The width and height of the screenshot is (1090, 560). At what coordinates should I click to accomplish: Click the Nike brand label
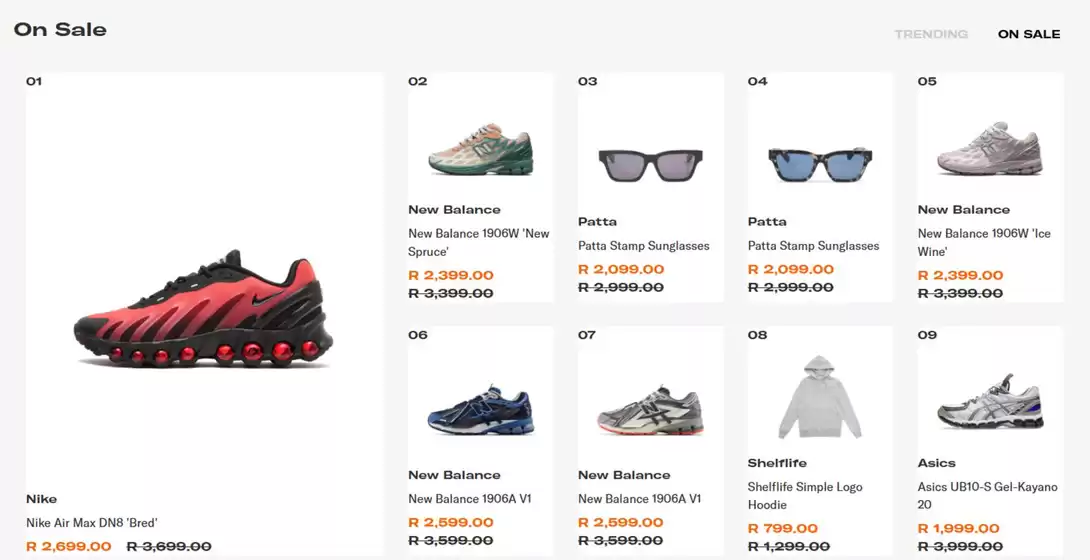pos(42,499)
